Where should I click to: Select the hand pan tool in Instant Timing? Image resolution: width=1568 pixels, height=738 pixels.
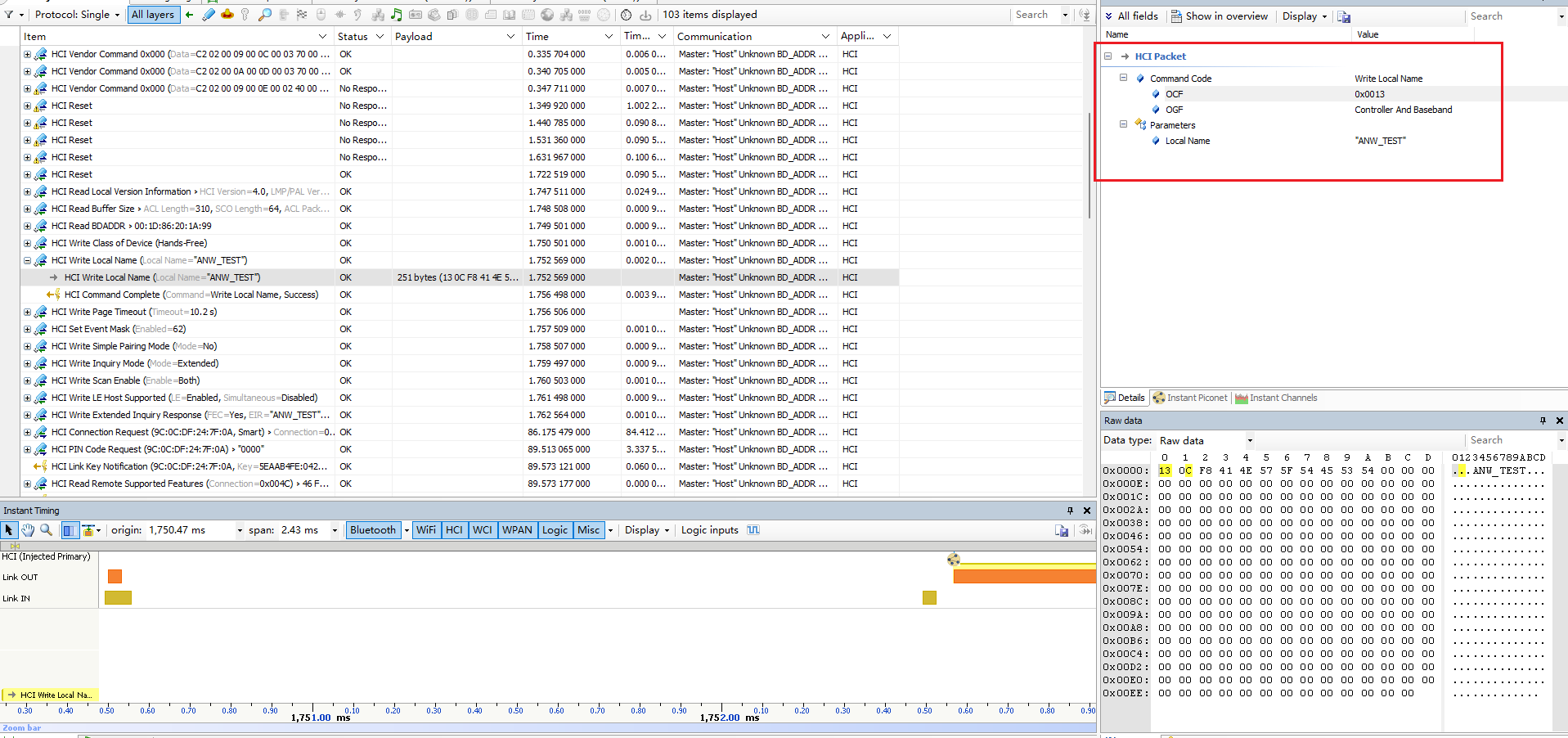tap(28, 530)
